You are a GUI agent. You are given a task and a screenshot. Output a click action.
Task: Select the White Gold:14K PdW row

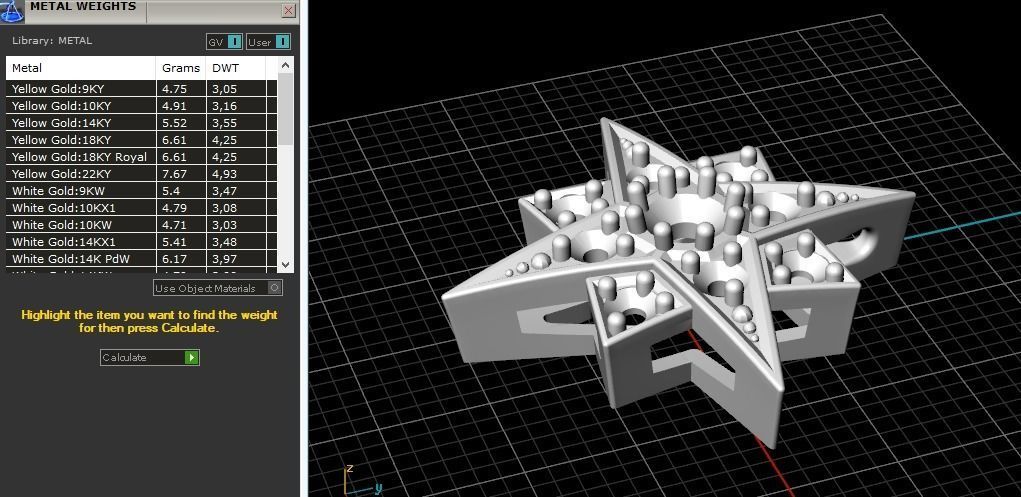[141, 259]
